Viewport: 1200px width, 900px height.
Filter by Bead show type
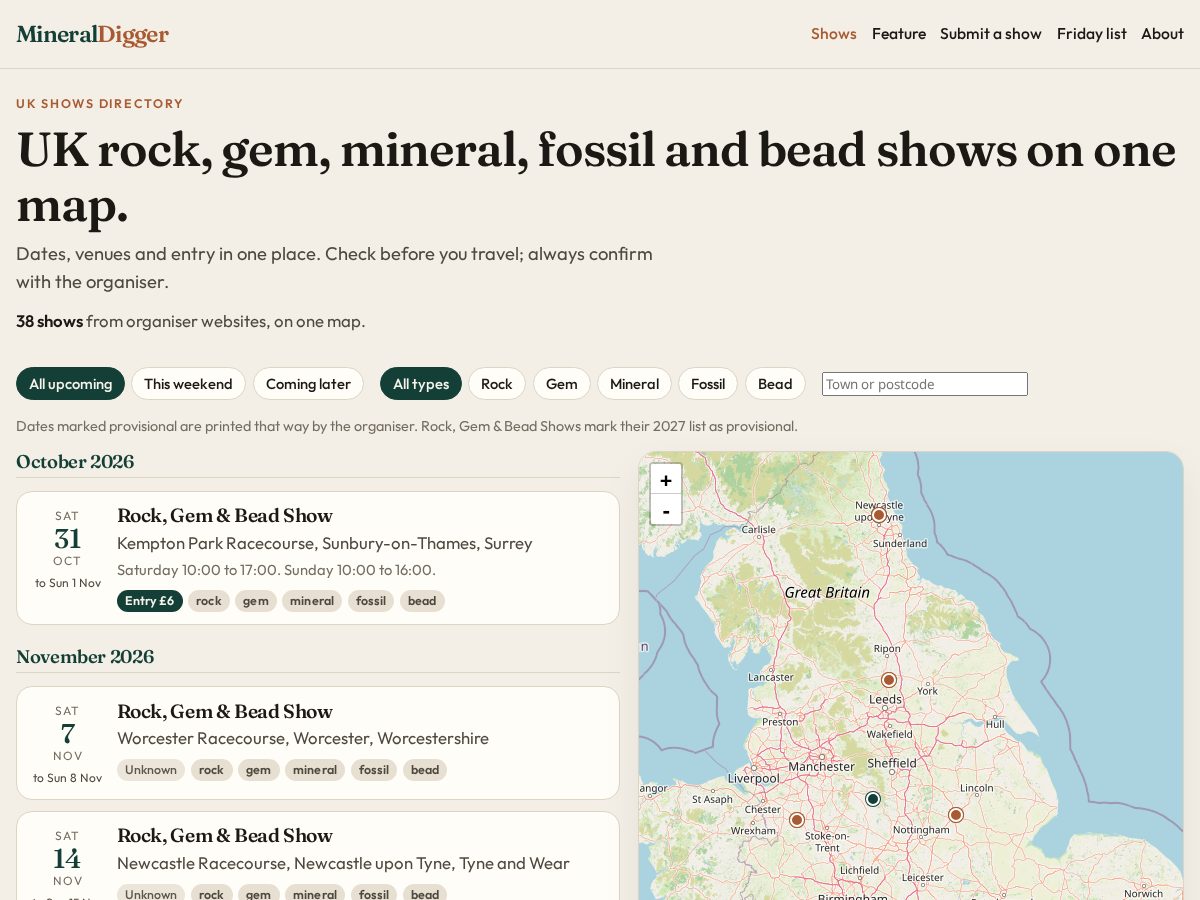click(775, 384)
